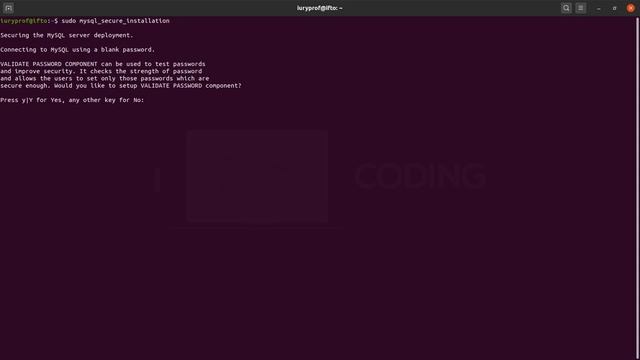Click the 'Press y|Y for Yes' prompt
640x360 pixels.
[x=72, y=100]
